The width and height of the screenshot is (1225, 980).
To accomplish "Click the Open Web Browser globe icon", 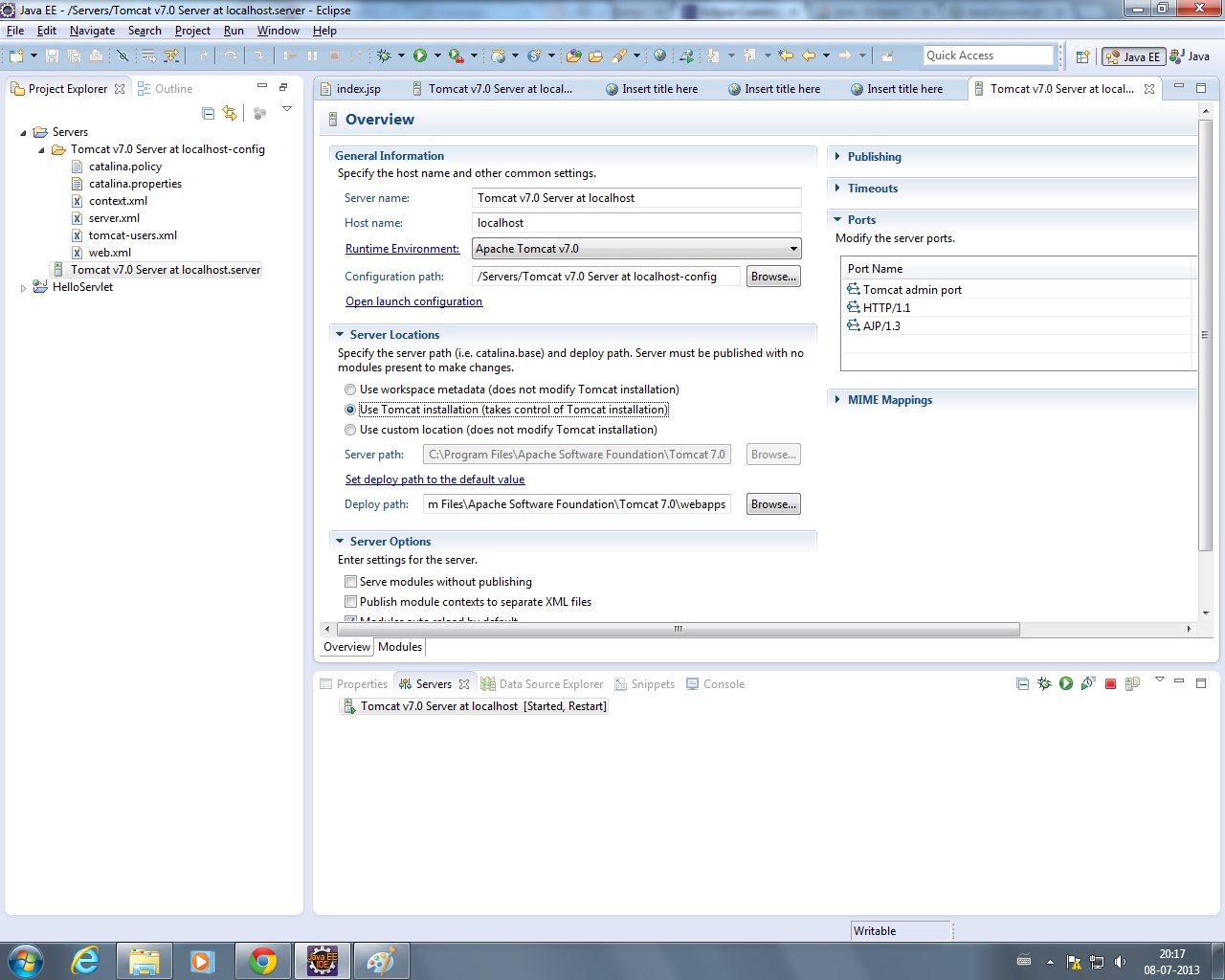I will [x=659, y=56].
